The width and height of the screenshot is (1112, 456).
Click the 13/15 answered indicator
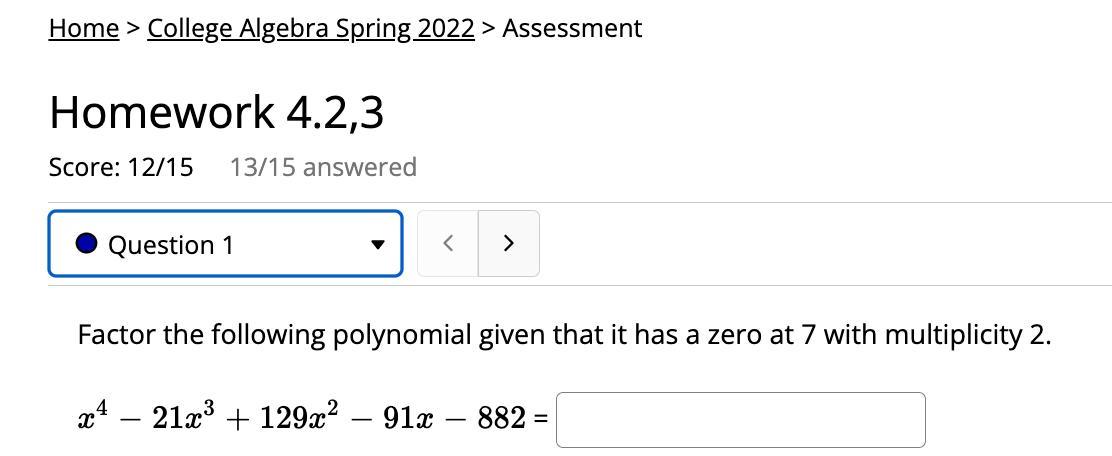(322, 167)
